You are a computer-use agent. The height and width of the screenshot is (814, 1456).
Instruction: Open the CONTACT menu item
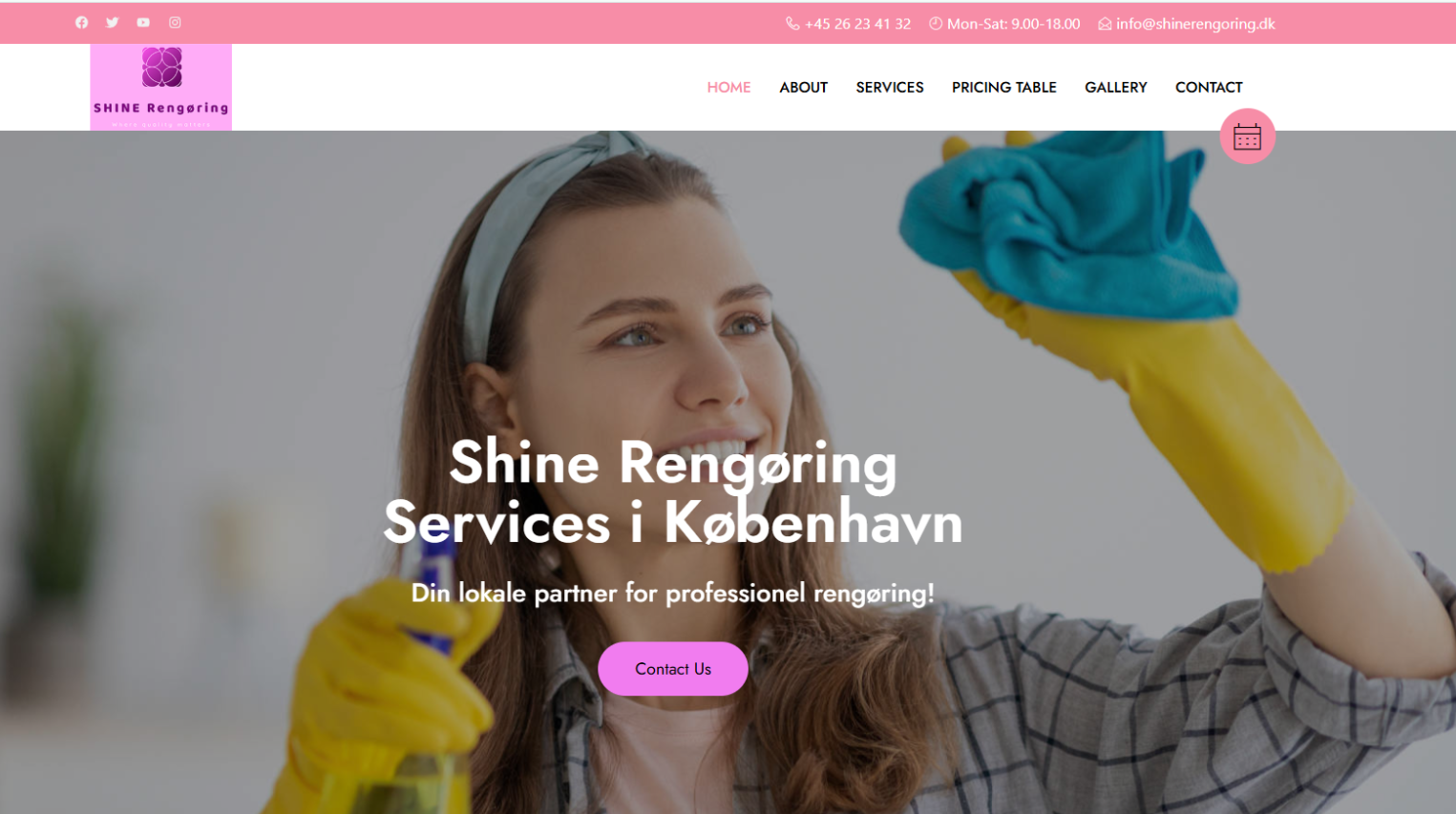click(1209, 87)
